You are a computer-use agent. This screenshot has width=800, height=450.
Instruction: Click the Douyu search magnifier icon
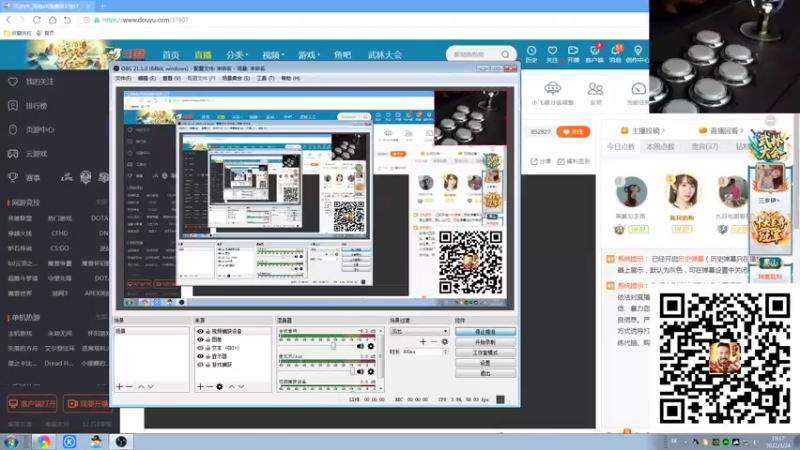click(505, 54)
